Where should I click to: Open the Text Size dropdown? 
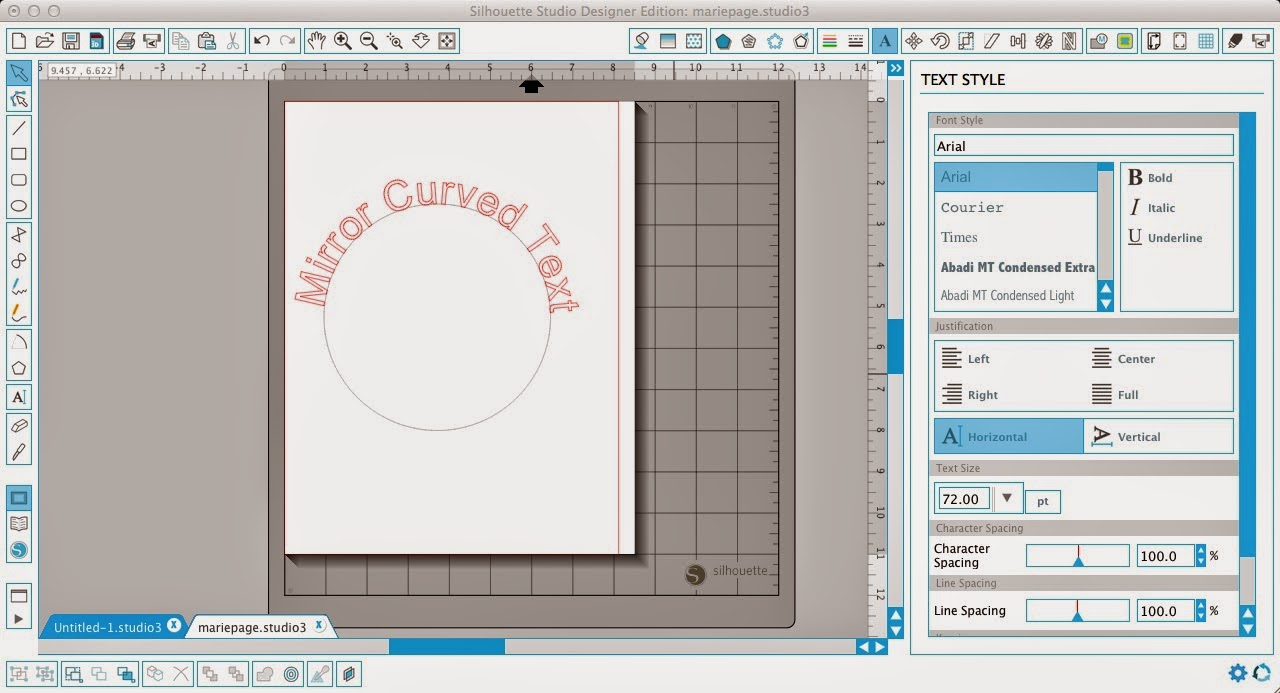1008,497
